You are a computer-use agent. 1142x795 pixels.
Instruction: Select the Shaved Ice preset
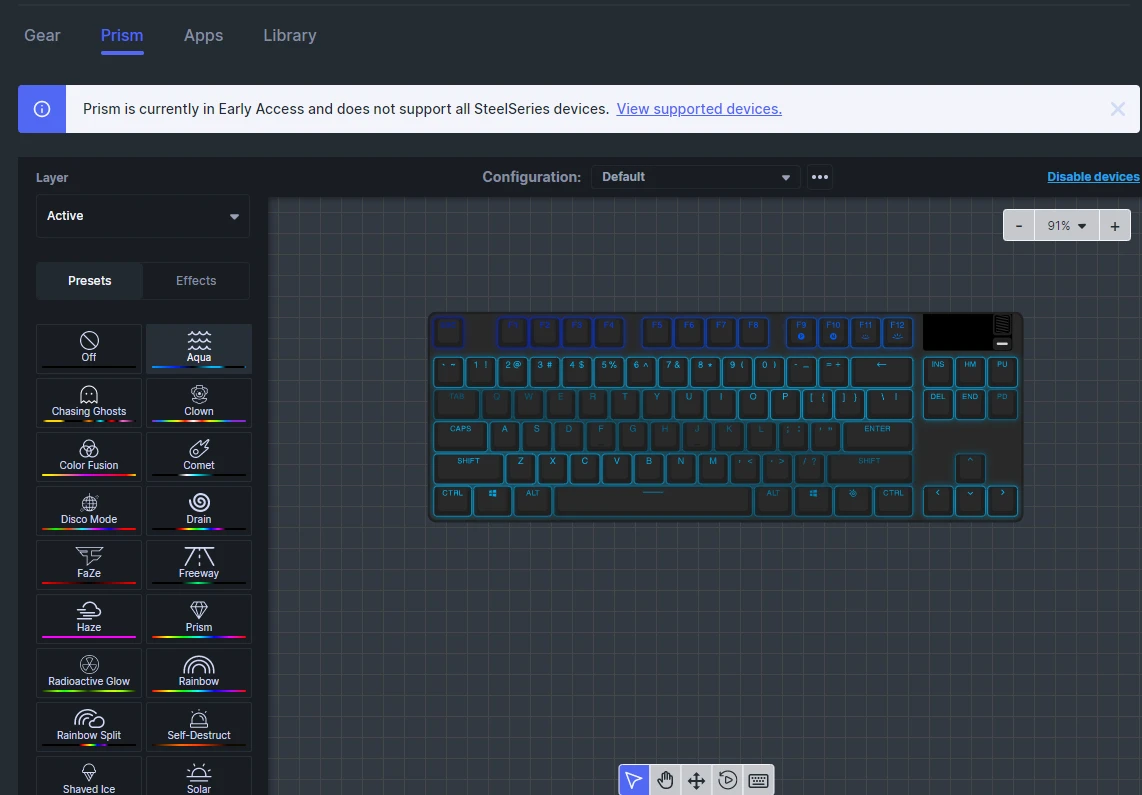[89, 776]
